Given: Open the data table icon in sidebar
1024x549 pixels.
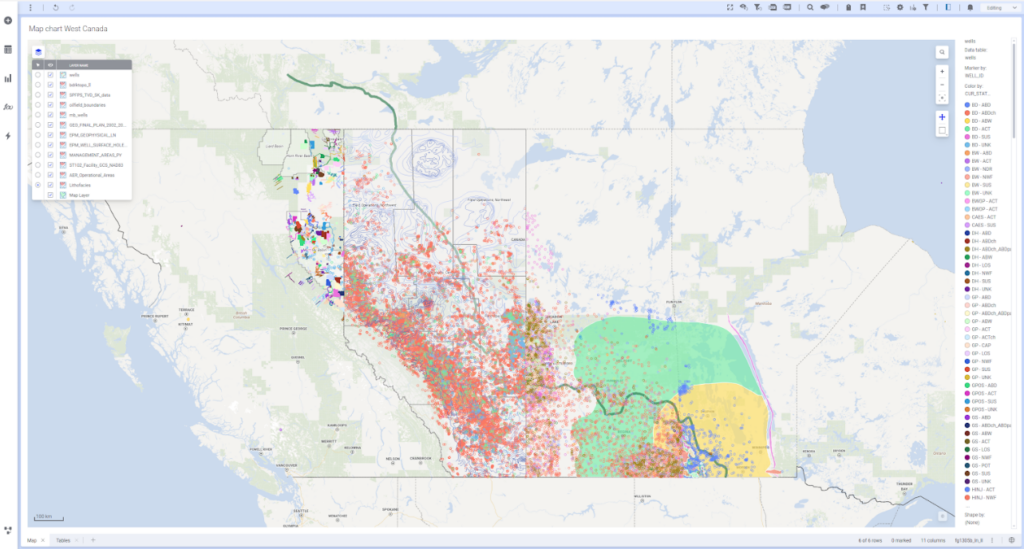Looking at the screenshot, I should click(x=8, y=49).
